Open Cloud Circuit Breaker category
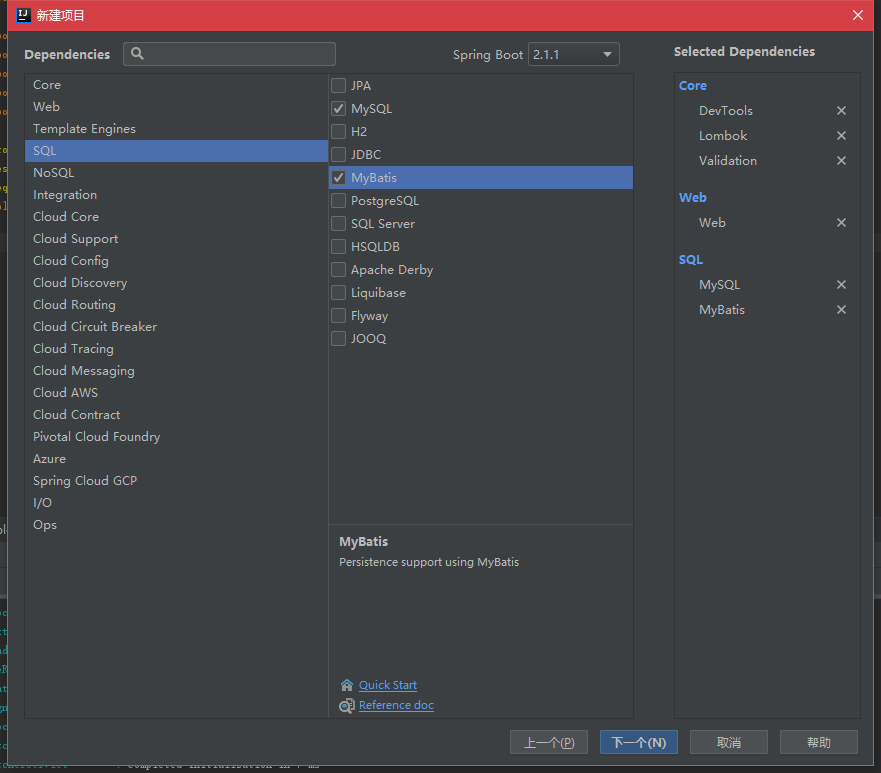The image size is (881, 773). 176,326
